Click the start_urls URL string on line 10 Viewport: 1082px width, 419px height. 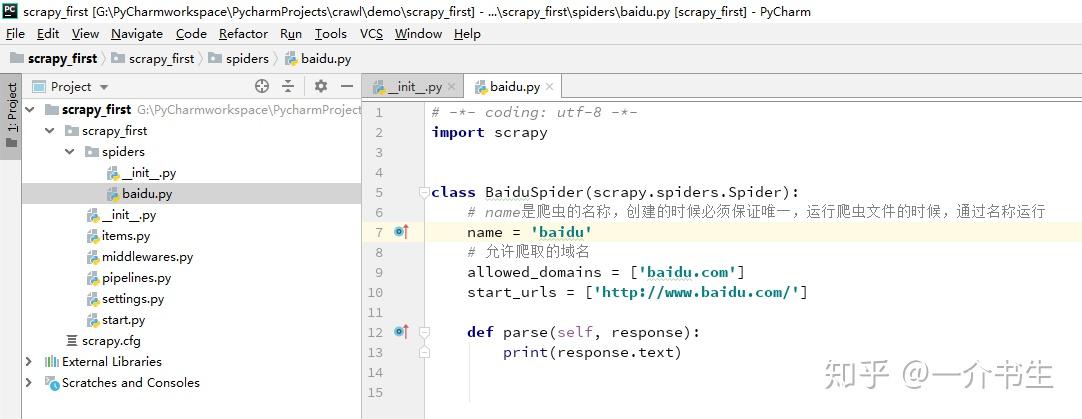[696, 292]
